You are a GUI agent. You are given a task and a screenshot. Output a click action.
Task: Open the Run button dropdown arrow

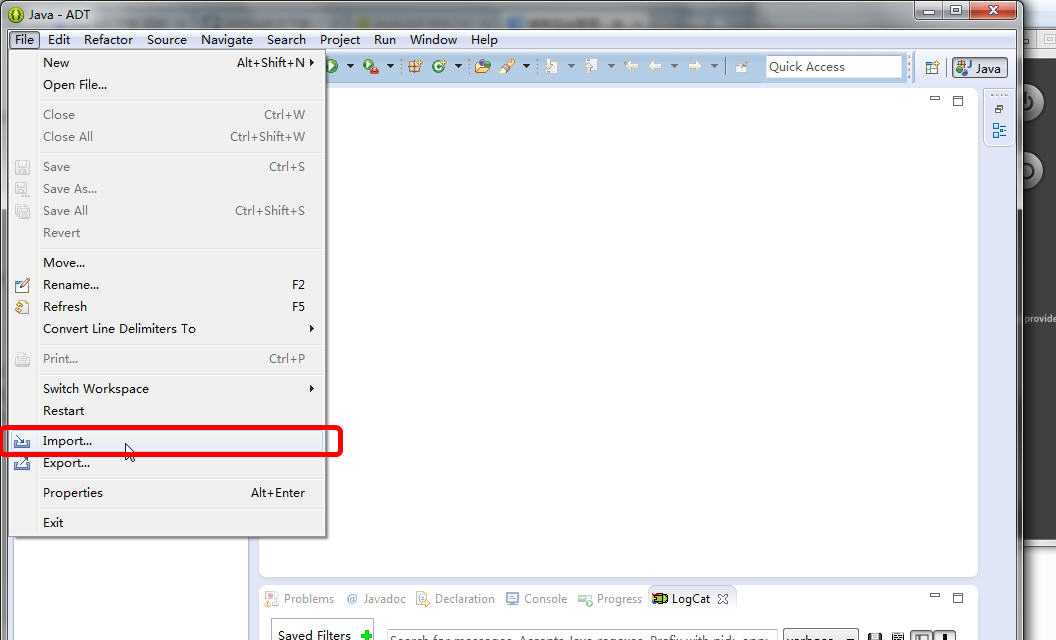[350, 66]
